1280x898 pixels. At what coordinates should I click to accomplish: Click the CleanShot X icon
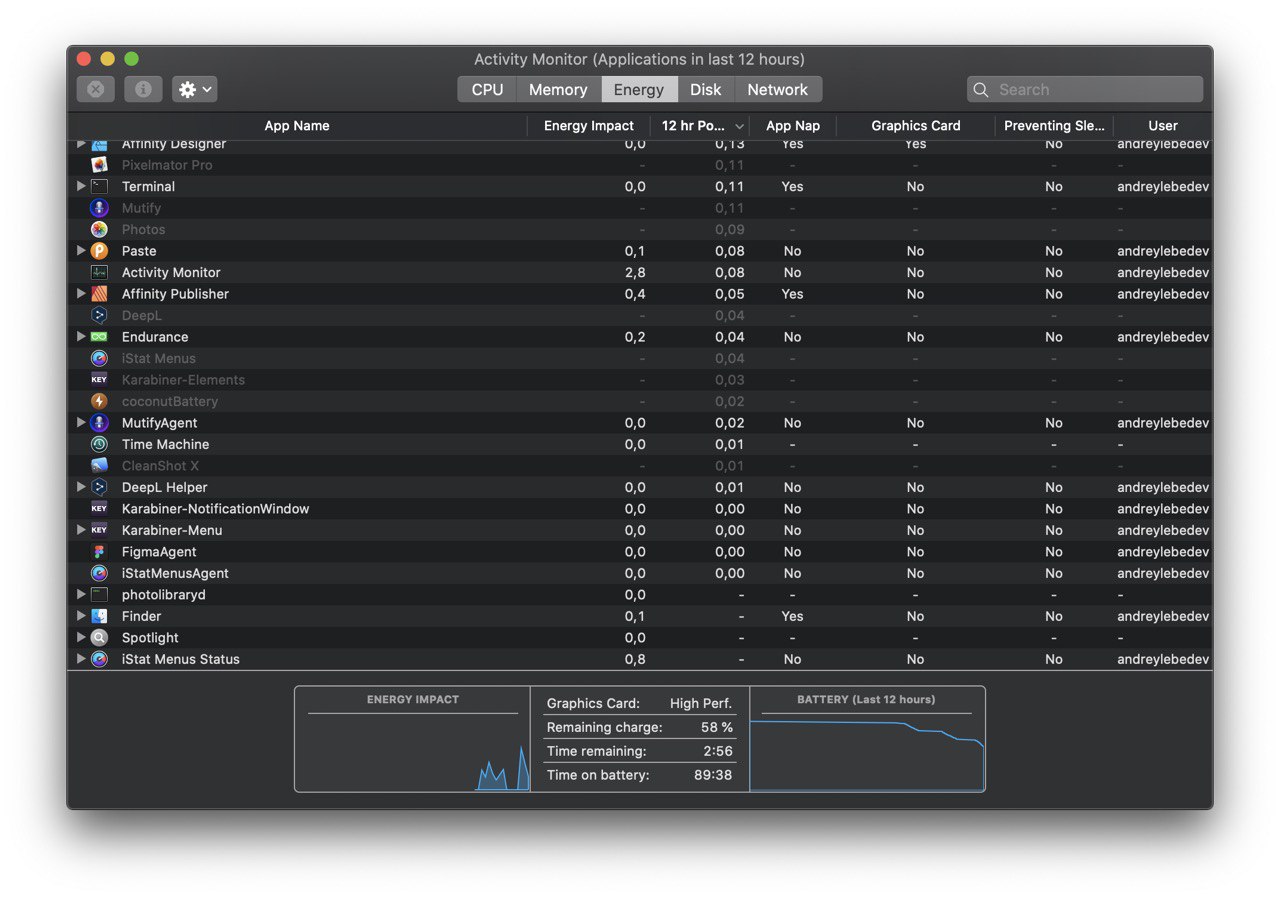click(x=99, y=466)
